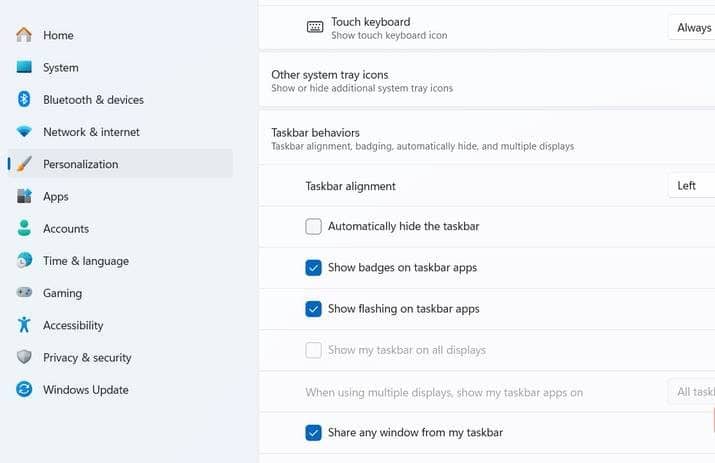
Task: Click the Windows Update sync icon
Action: [x=24, y=389]
